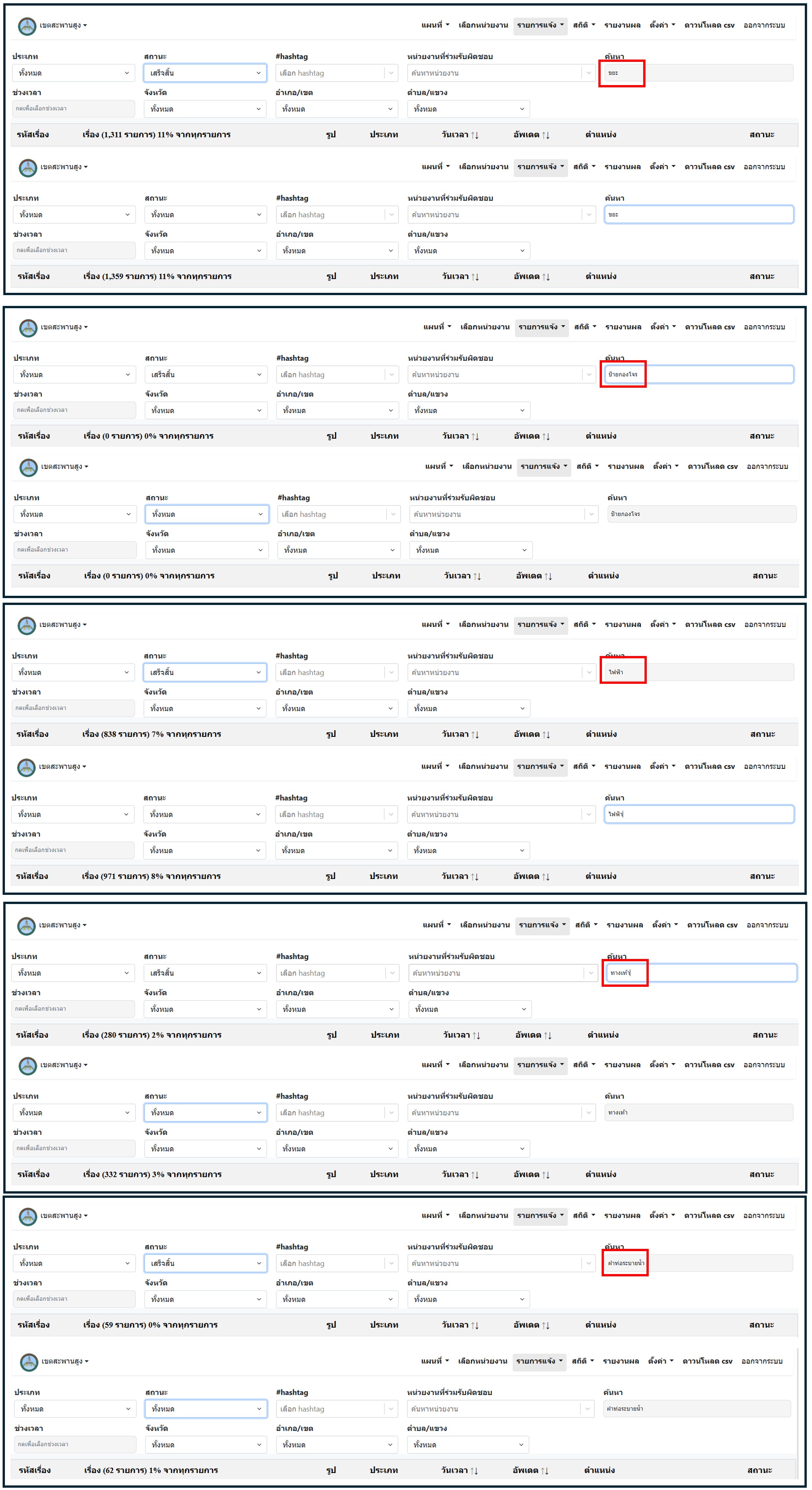Click the district logo in the 59 รายการ panel

point(28,1216)
